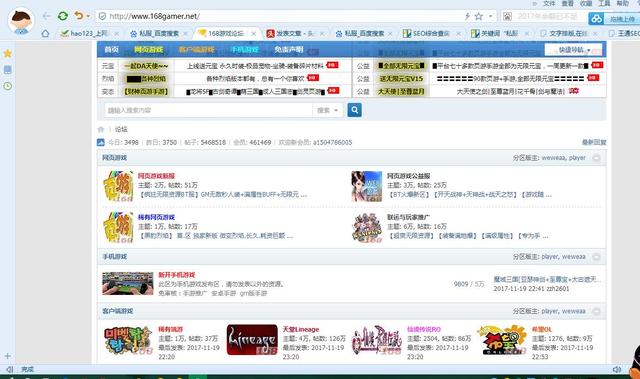This screenshot has height=379, width=640.
Task: Click the favorites star in the sidebar
Action: (x=7, y=53)
